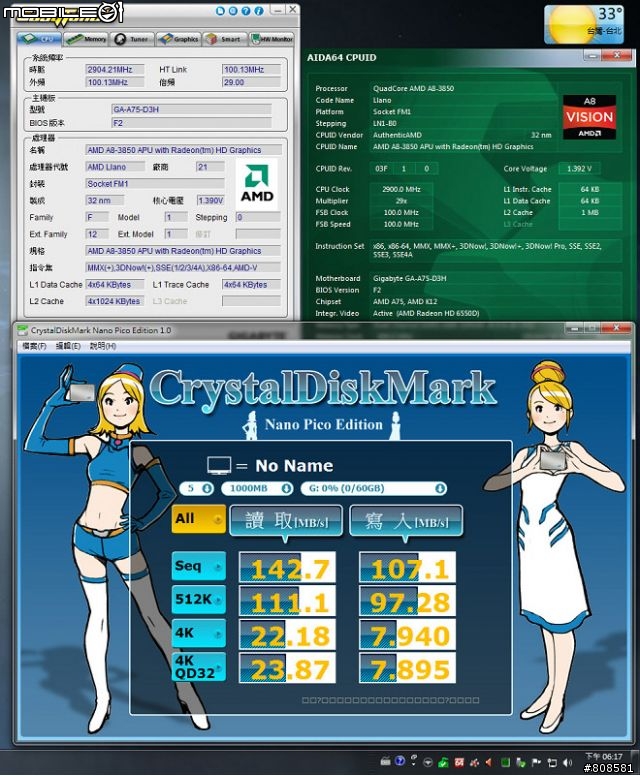Click the 讀取 [MB/s] read header
This screenshot has height=776, width=640.
286,521
